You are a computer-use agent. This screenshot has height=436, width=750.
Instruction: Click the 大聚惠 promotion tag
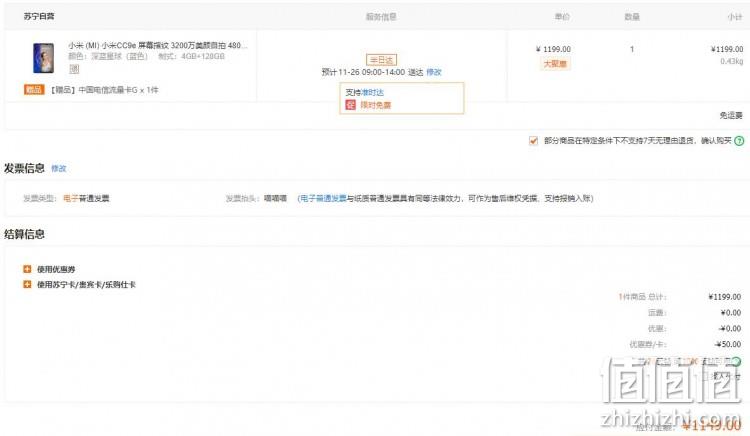(555, 64)
